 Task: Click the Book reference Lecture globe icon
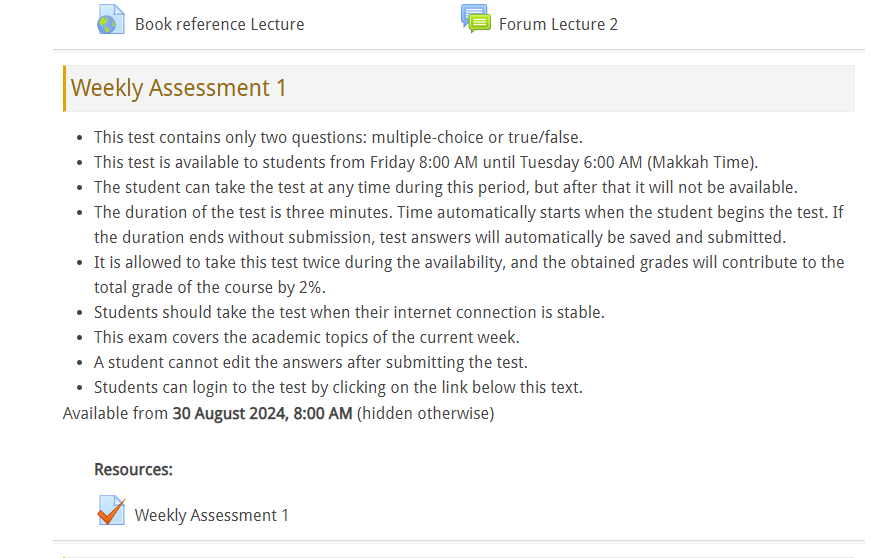[111, 20]
